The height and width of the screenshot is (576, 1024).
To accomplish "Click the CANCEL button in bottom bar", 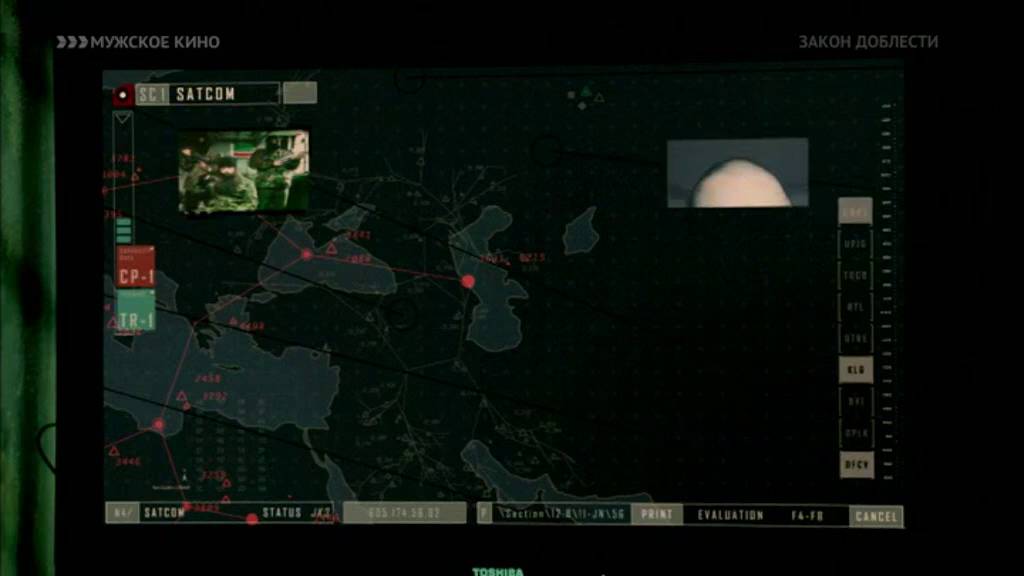I will point(876,517).
